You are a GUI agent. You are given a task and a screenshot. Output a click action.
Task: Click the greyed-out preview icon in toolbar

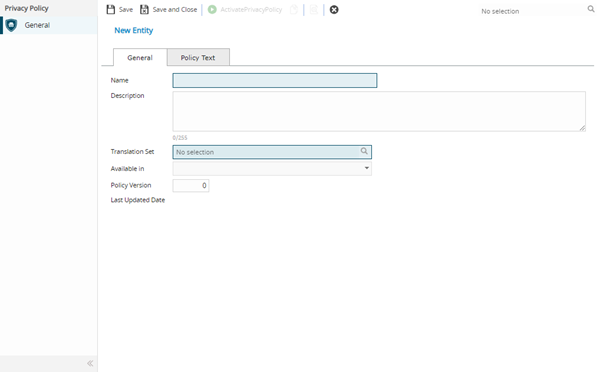click(x=314, y=10)
